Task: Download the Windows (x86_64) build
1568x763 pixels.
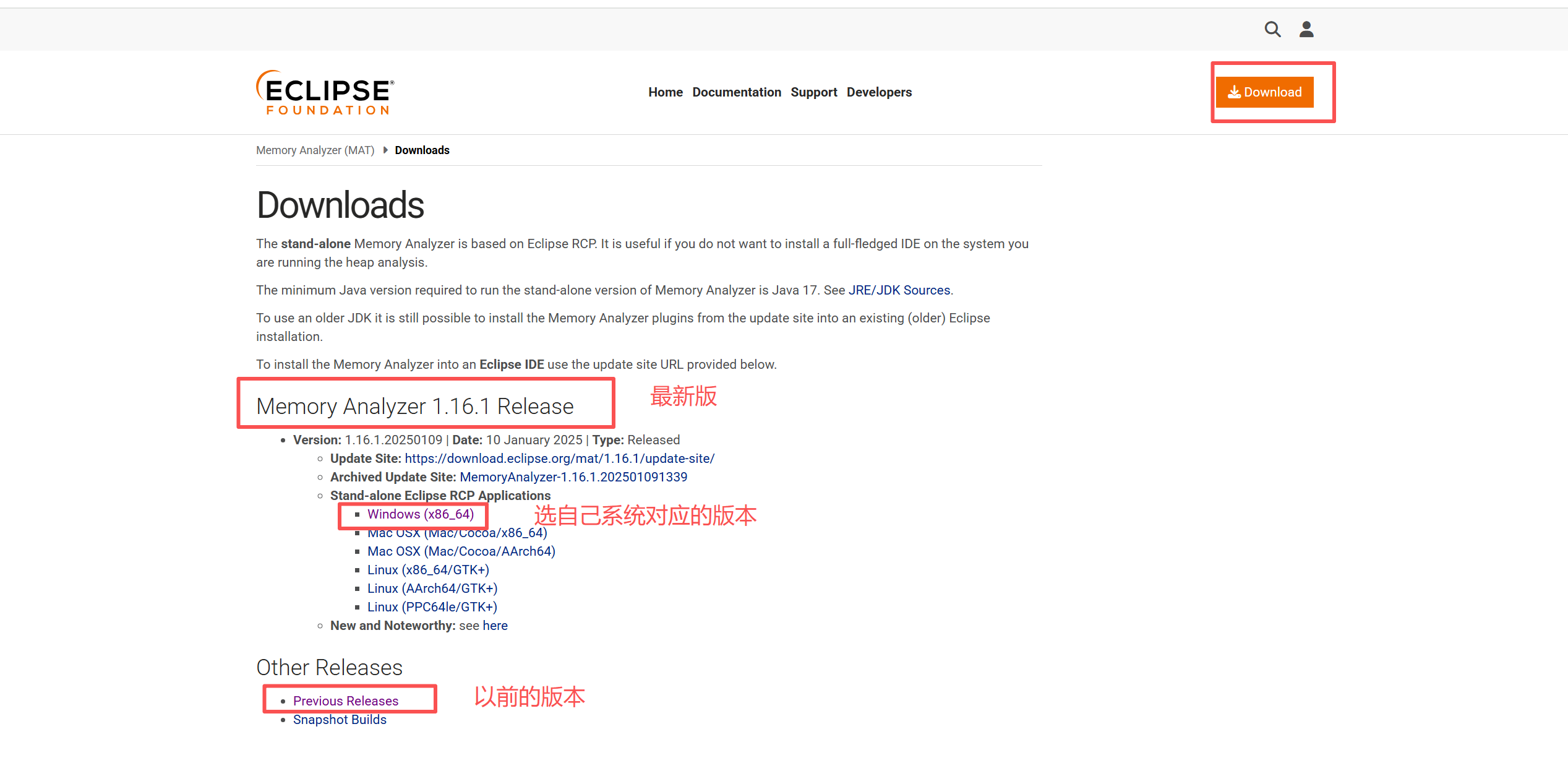Action: 420,514
